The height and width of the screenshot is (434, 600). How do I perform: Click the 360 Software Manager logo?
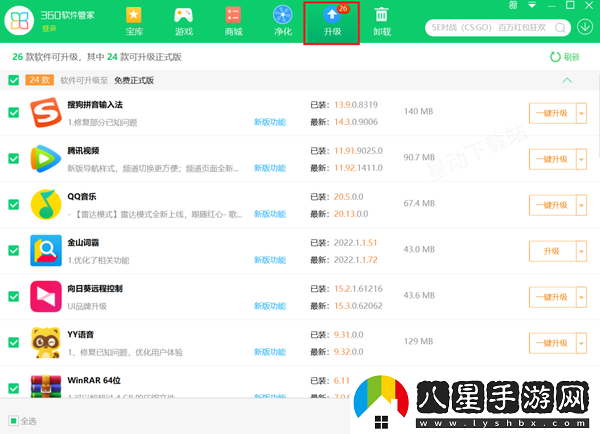[x=19, y=21]
